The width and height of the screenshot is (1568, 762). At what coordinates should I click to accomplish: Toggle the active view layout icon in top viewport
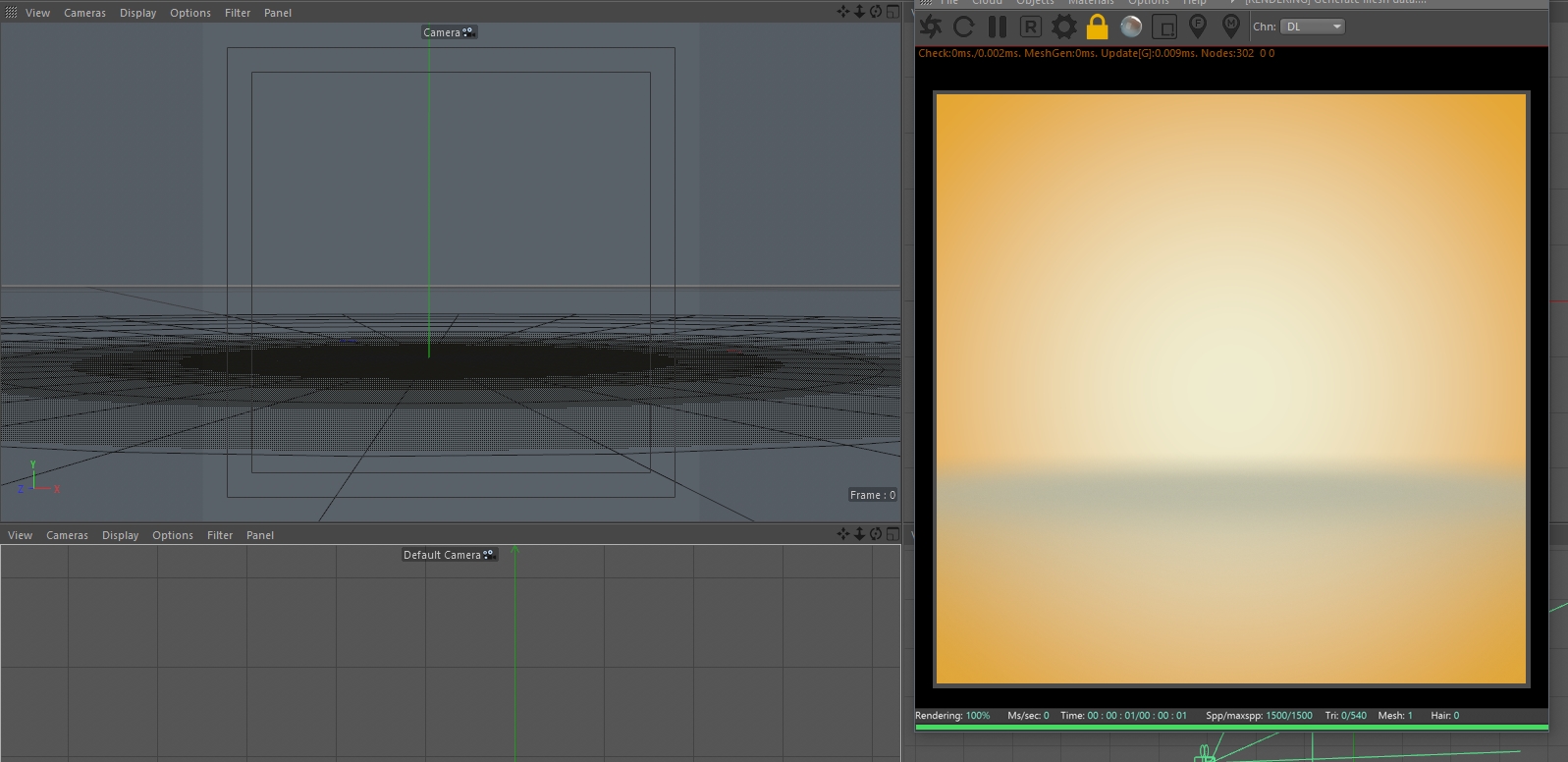(x=892, y=12)
